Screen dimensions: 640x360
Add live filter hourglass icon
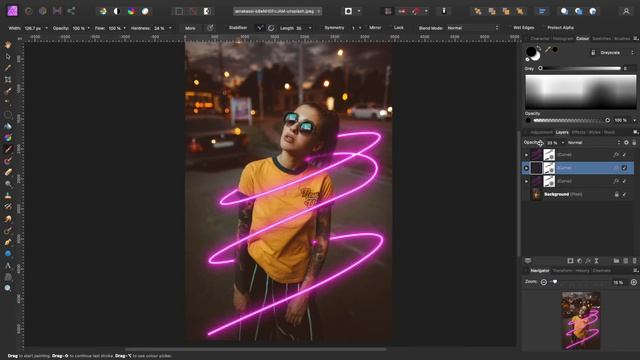596,260
